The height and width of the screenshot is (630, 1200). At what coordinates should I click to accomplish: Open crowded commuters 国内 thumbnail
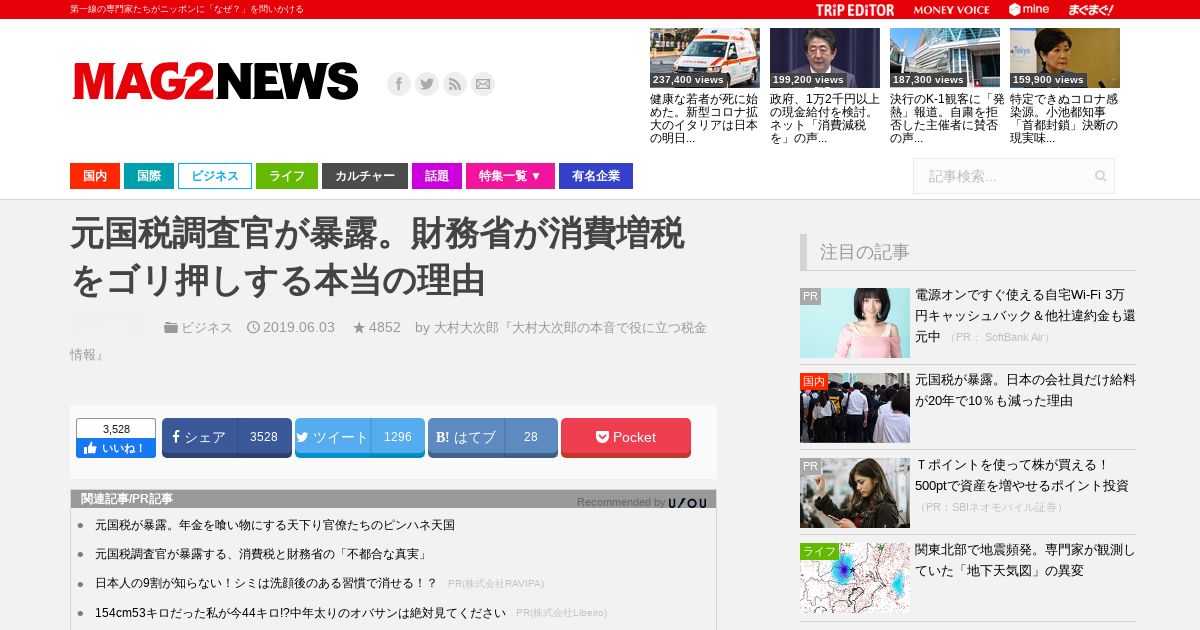855,408
